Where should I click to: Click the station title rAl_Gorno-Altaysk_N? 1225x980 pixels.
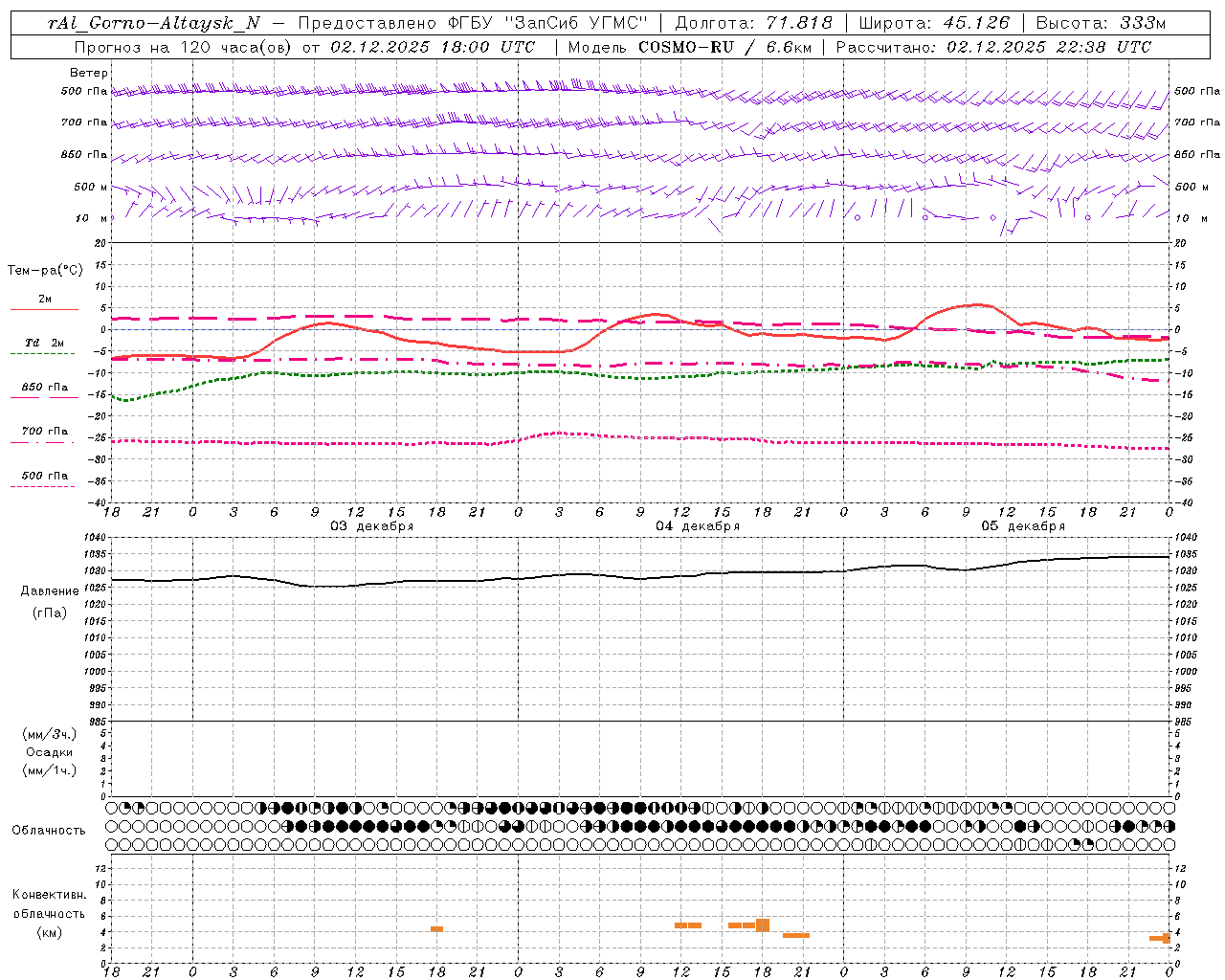(x=153, y=23)
